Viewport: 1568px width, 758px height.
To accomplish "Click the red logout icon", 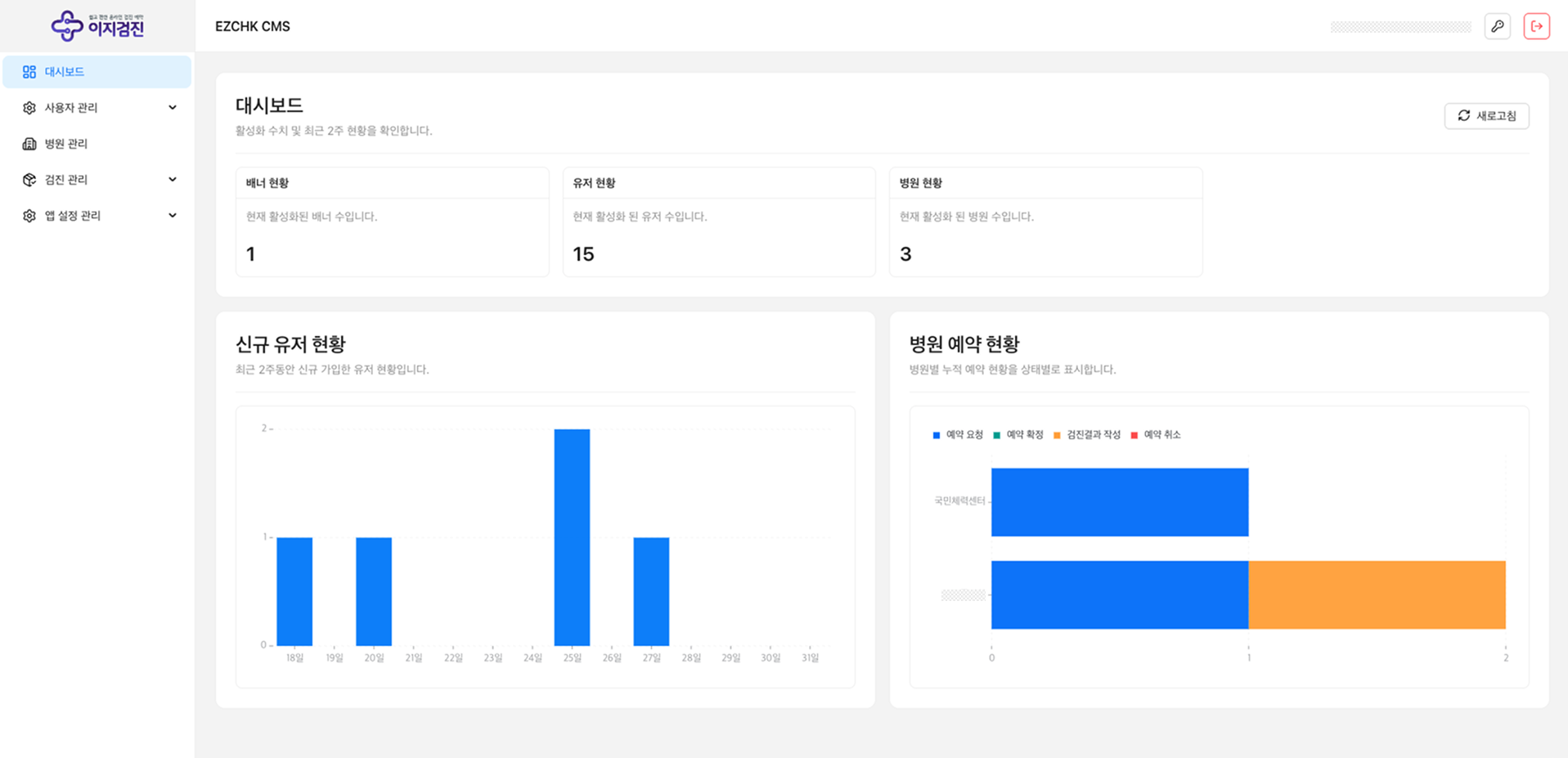I will point(1536,26).
